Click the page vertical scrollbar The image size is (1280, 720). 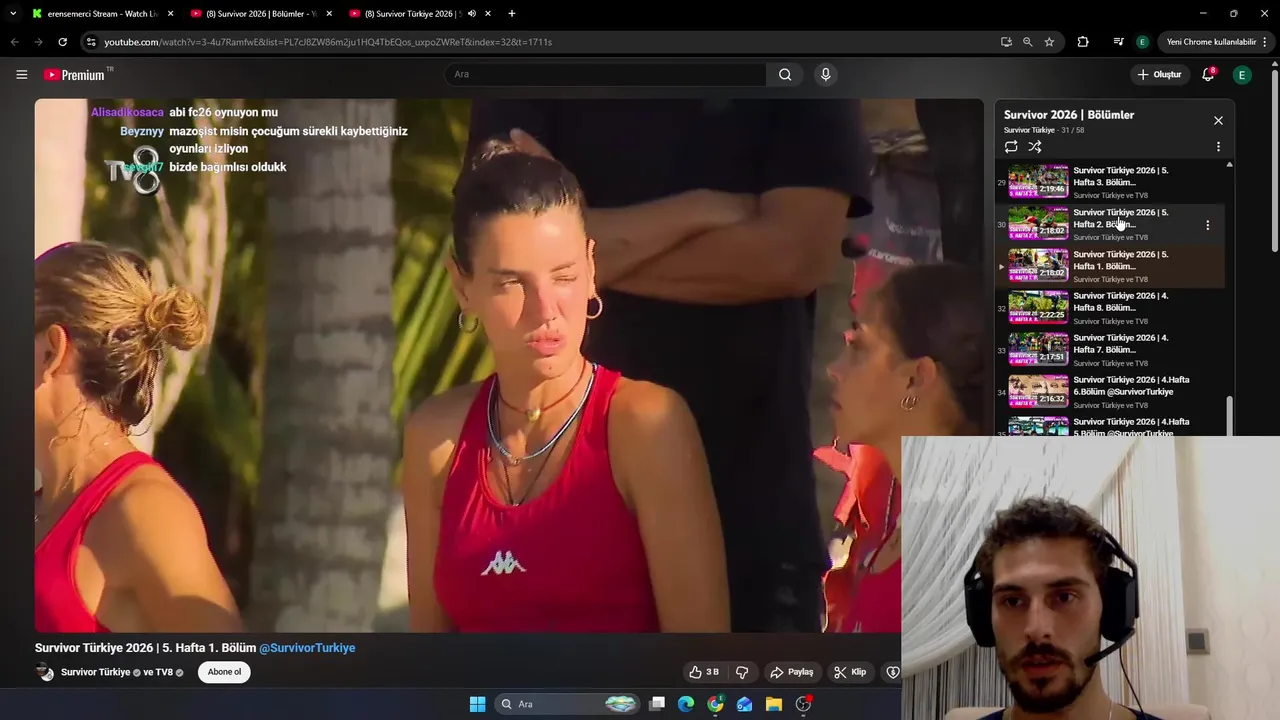click(x=1274, y=160)
